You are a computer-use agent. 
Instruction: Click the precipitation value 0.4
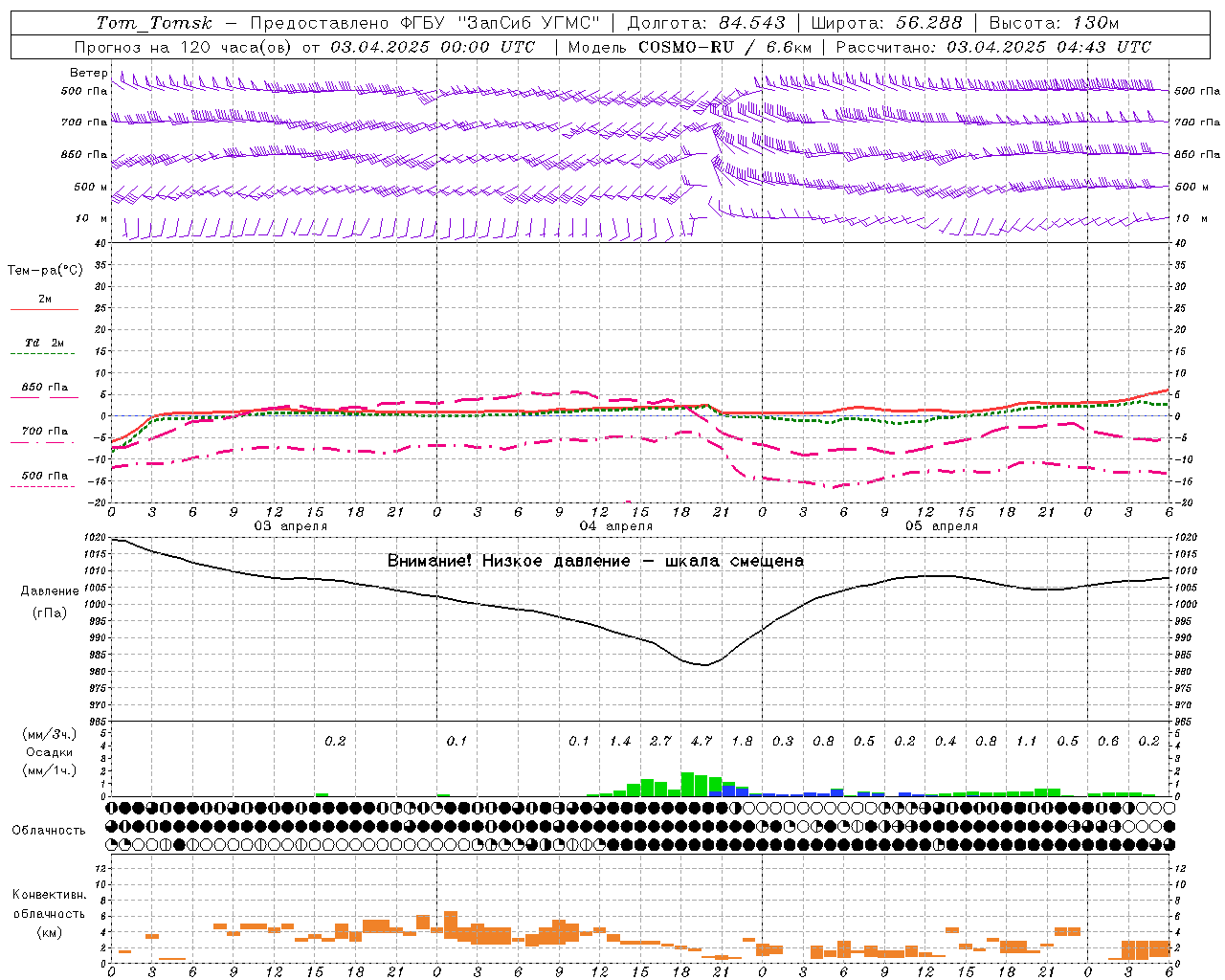click(x=945, y=741)
